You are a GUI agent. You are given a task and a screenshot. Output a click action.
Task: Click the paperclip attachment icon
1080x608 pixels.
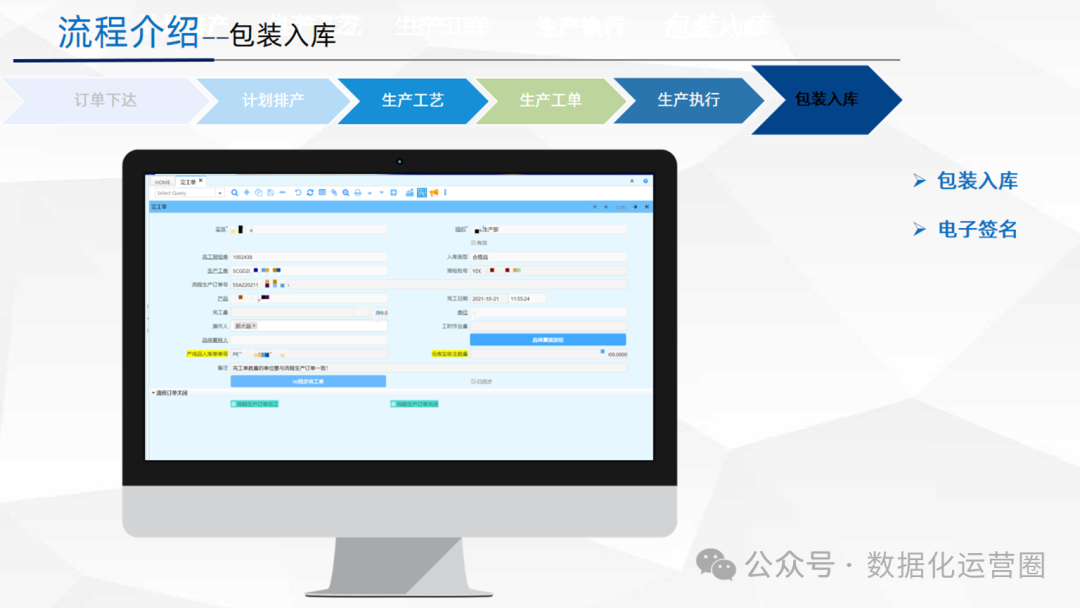(334, 193)
